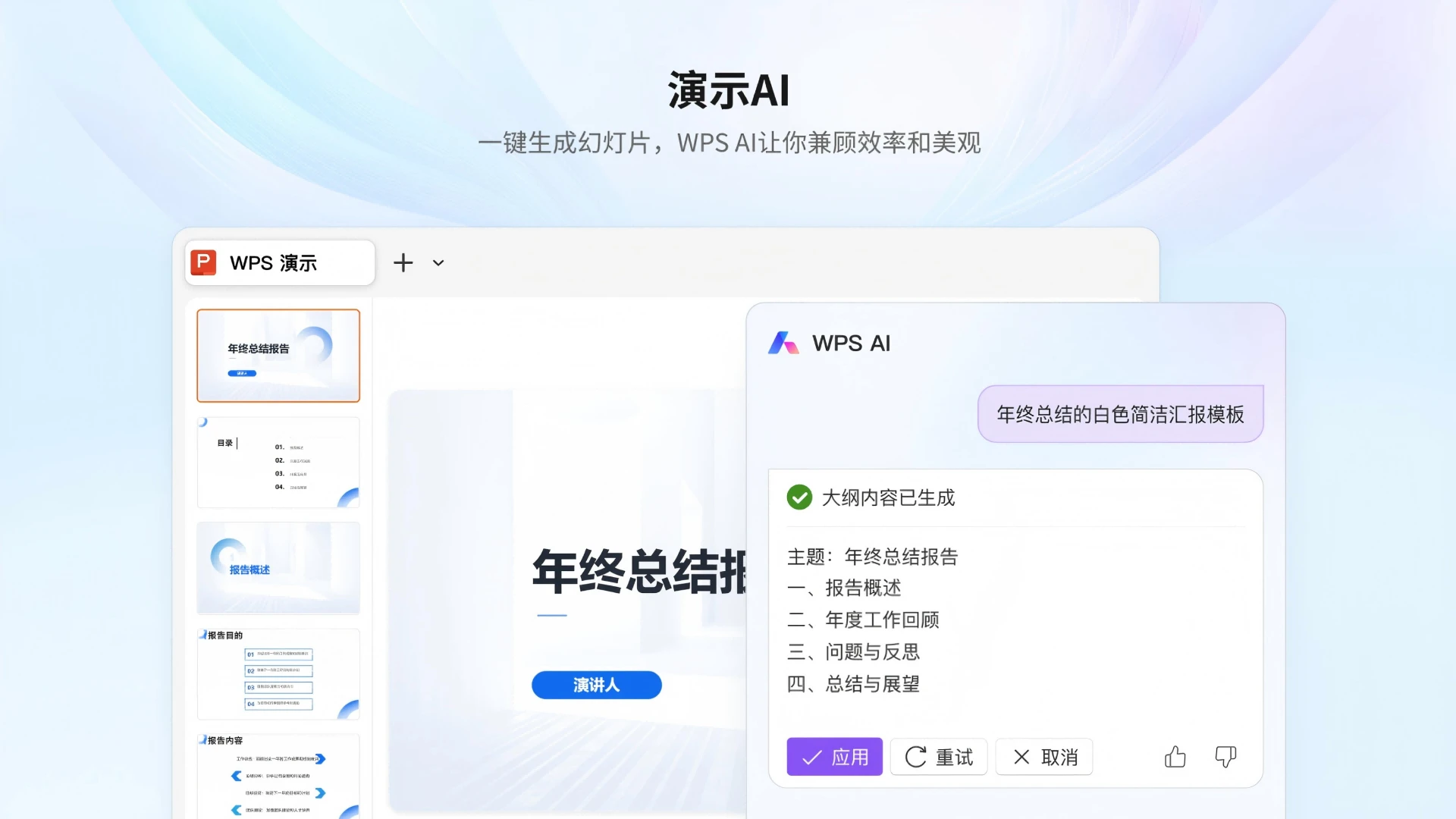Add a new tab with plus icon
This screenshot has height=819, width=1456.
(403, 263)
